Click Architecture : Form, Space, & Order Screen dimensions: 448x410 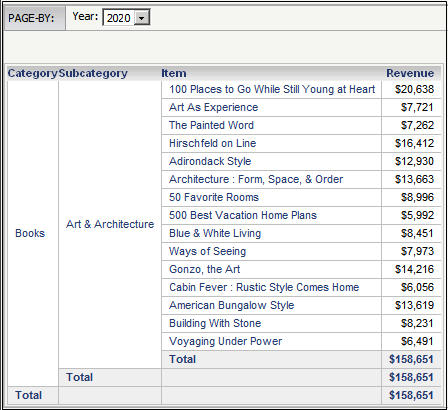click(256, 179)
